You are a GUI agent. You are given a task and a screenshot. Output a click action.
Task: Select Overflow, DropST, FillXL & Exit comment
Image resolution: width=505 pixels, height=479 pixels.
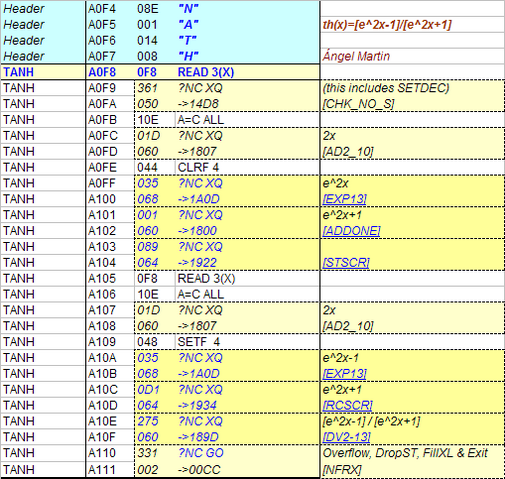[405, 453]
